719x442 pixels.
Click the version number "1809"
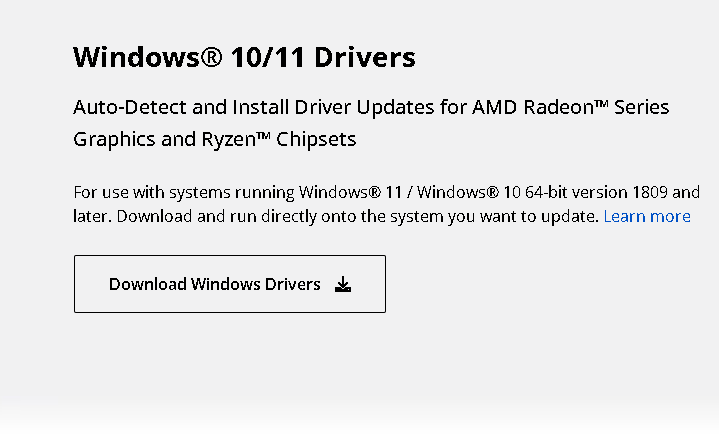(649, 192)
